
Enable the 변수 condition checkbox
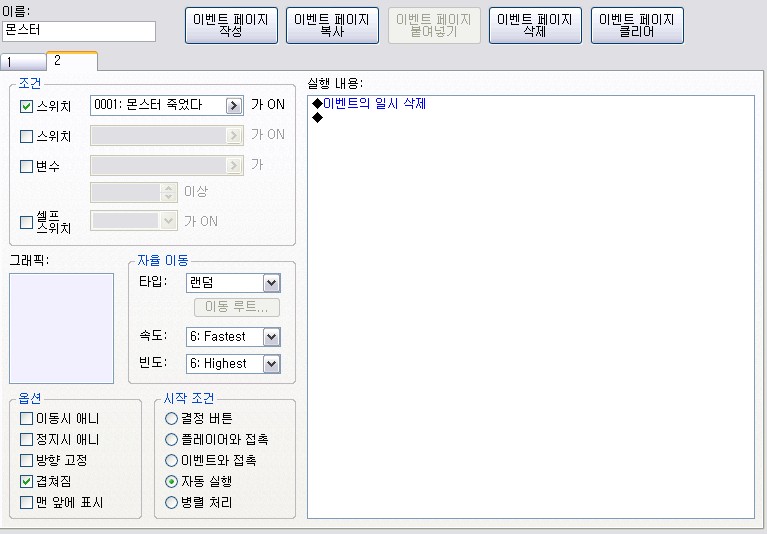coord(27,166)
